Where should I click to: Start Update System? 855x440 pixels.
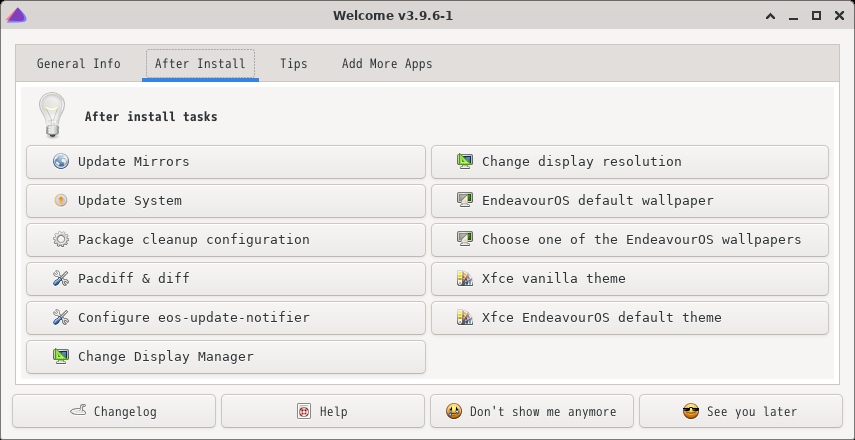click(x=226, y=201)
